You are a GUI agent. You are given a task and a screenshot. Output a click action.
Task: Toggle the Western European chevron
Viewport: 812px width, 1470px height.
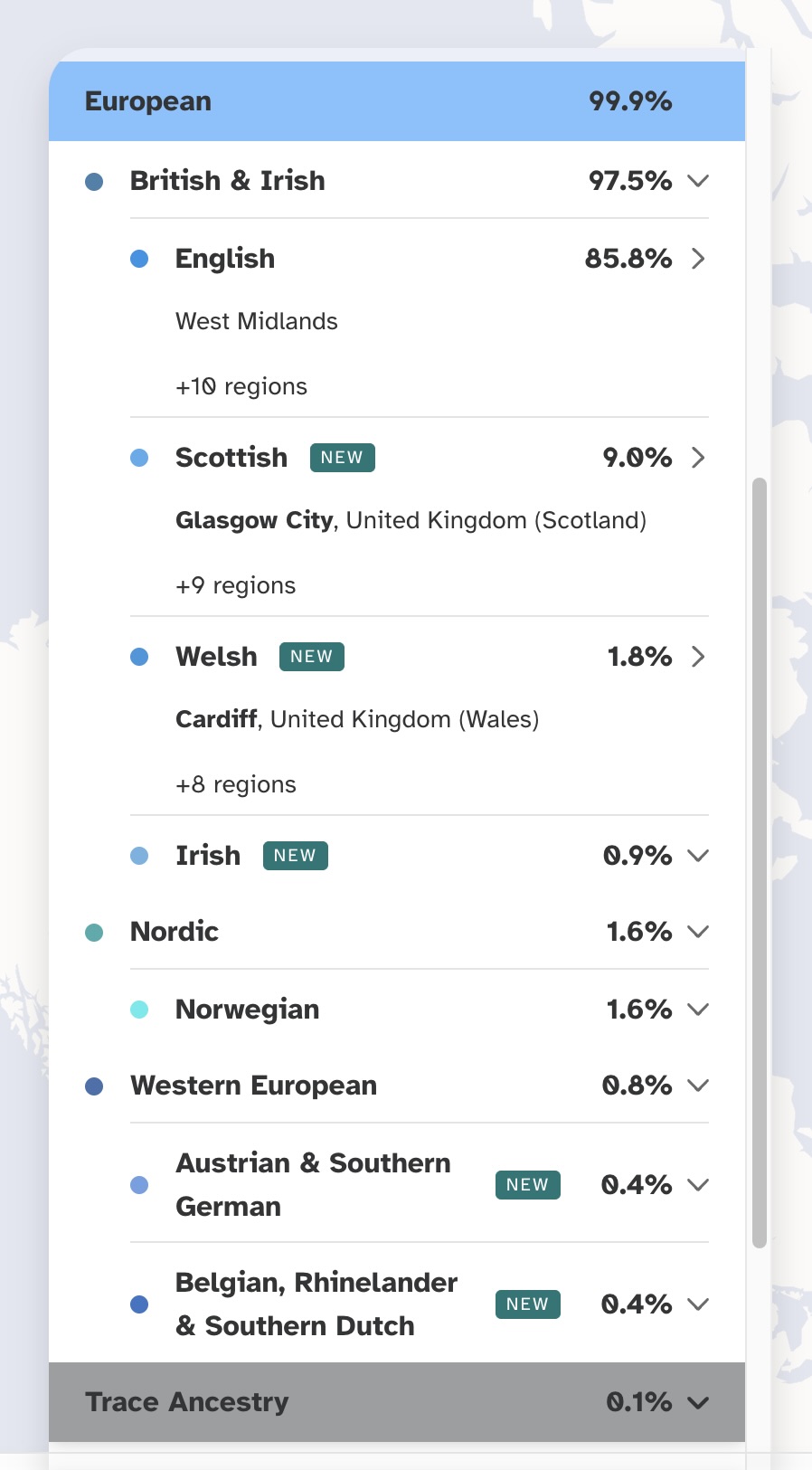[x=697, y=1086]
